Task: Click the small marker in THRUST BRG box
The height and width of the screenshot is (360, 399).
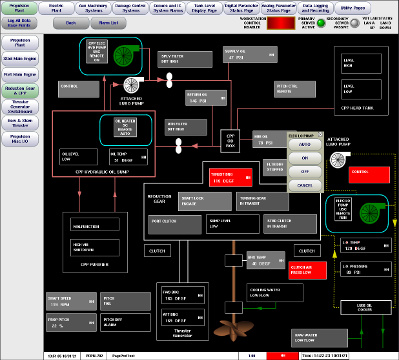Action: click(x=248, y=178)
